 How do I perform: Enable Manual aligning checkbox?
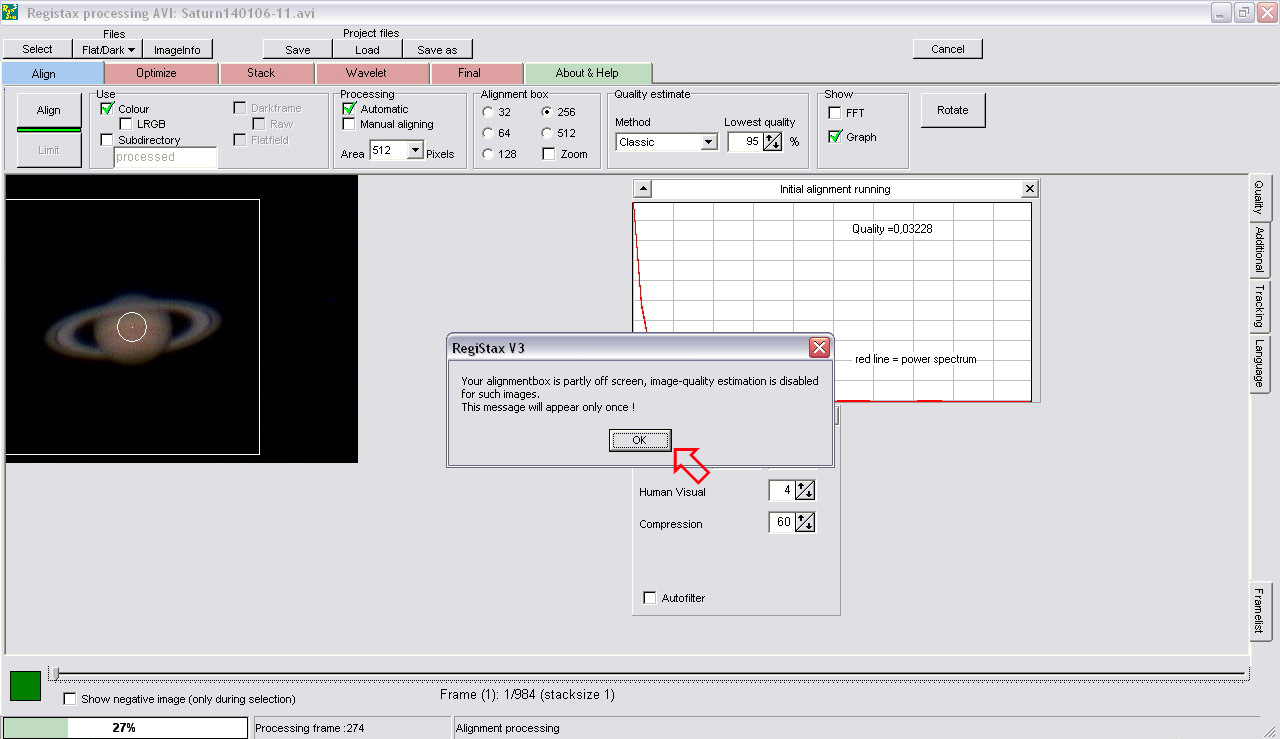click(x=349, y=124)
